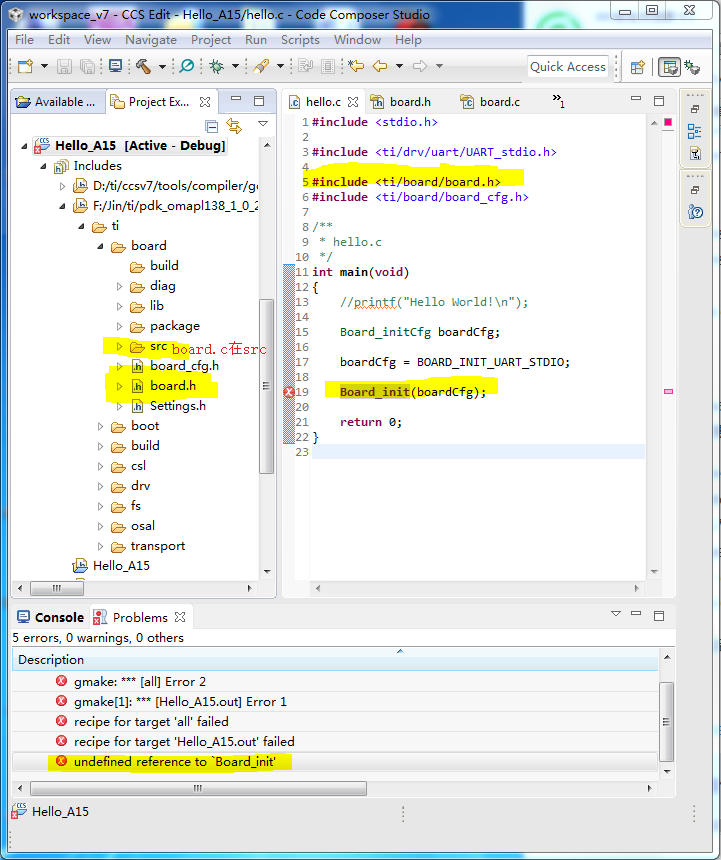Click the magnifier search toolbar icon
Screen dimensions: 721x860
(x=187, y=66)
